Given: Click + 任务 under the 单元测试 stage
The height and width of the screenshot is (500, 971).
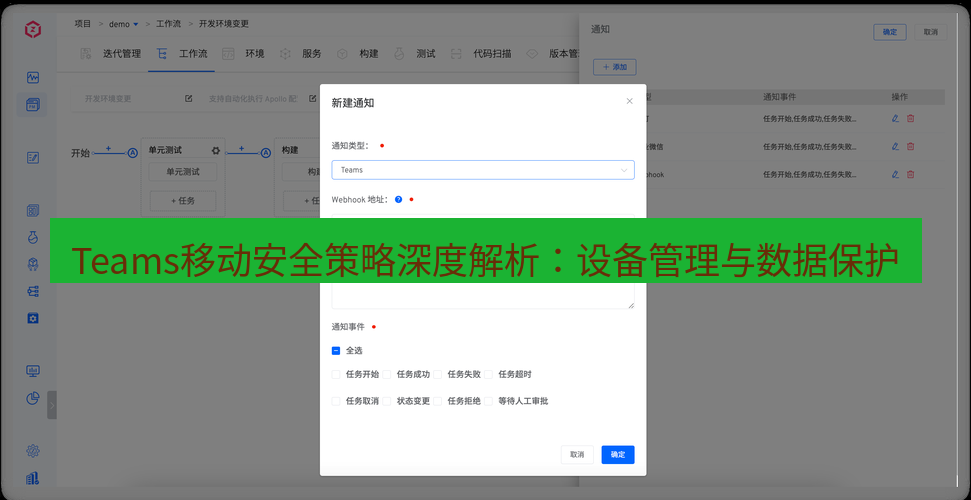Looking at the screenshot, I should coord(183,201).
